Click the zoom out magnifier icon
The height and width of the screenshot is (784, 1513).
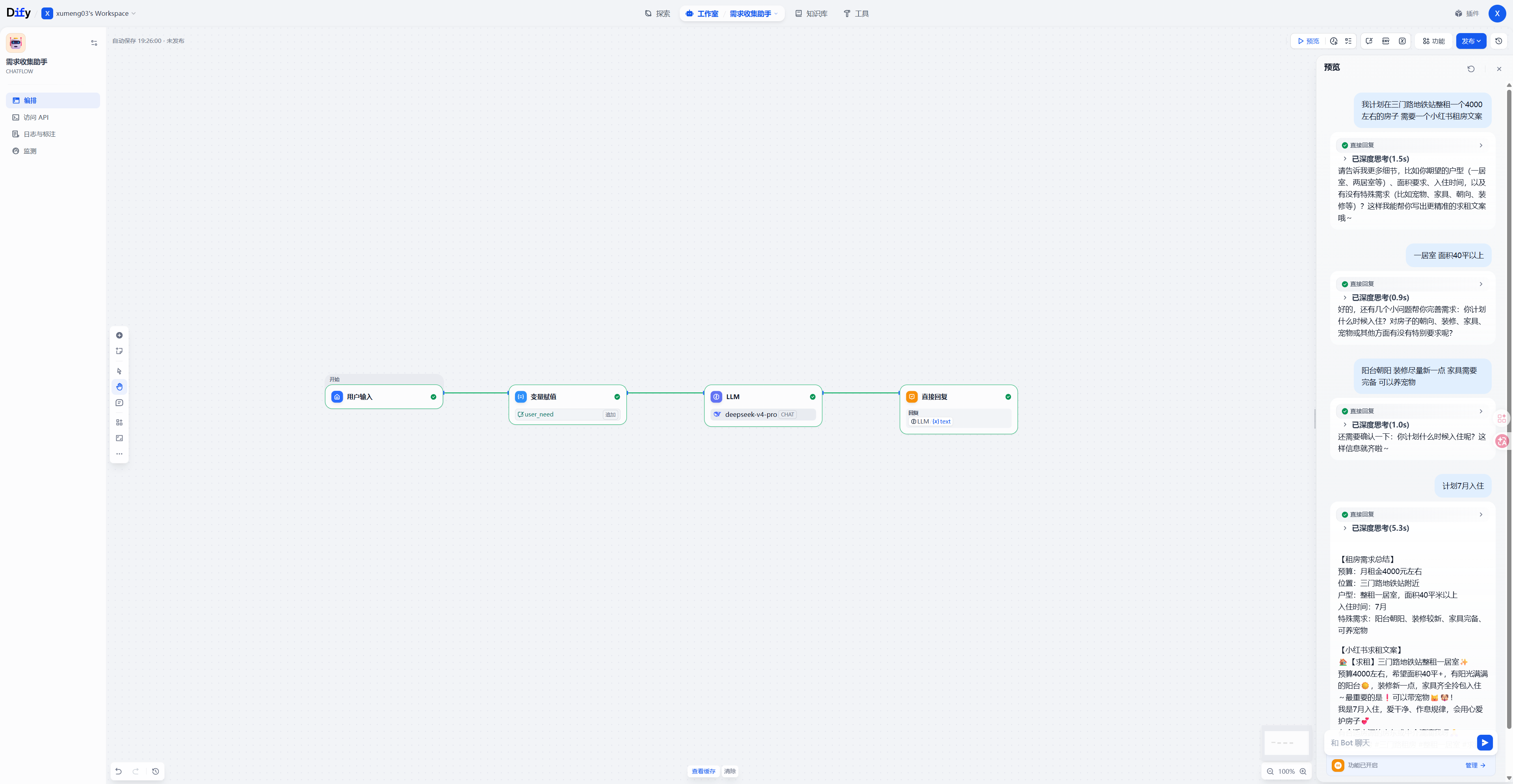pos(1270,772)
